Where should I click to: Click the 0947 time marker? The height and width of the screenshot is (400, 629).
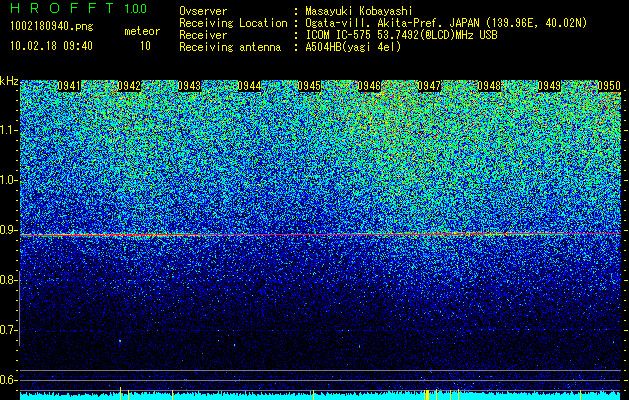click(429, 86)
